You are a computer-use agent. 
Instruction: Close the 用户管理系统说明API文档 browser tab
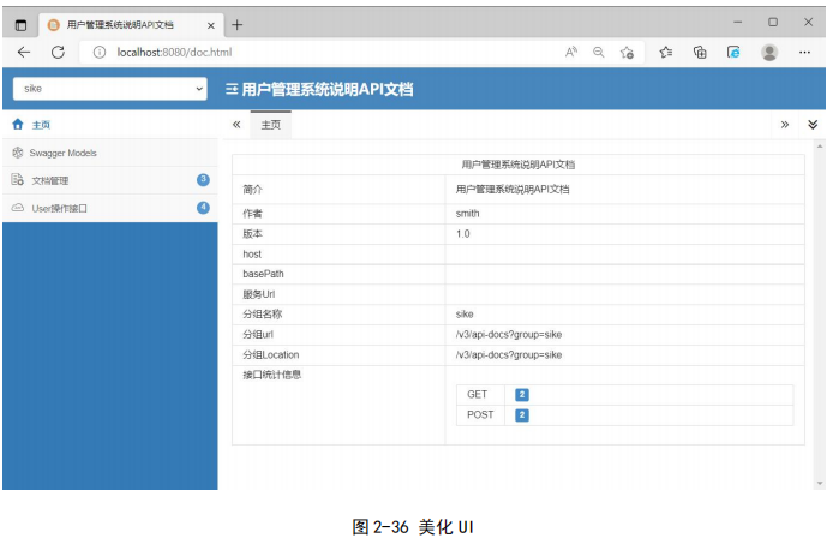pos(211,25)
